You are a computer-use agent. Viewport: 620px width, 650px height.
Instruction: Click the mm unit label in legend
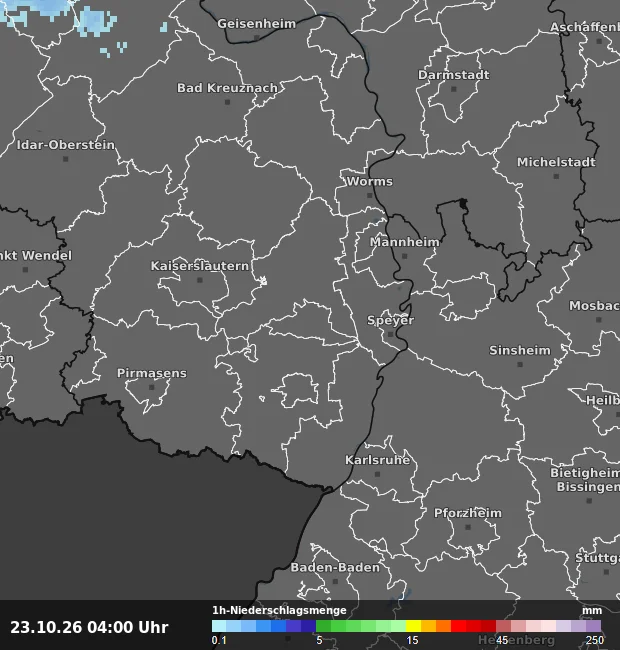pyautogui.click(x=592, y=611)
